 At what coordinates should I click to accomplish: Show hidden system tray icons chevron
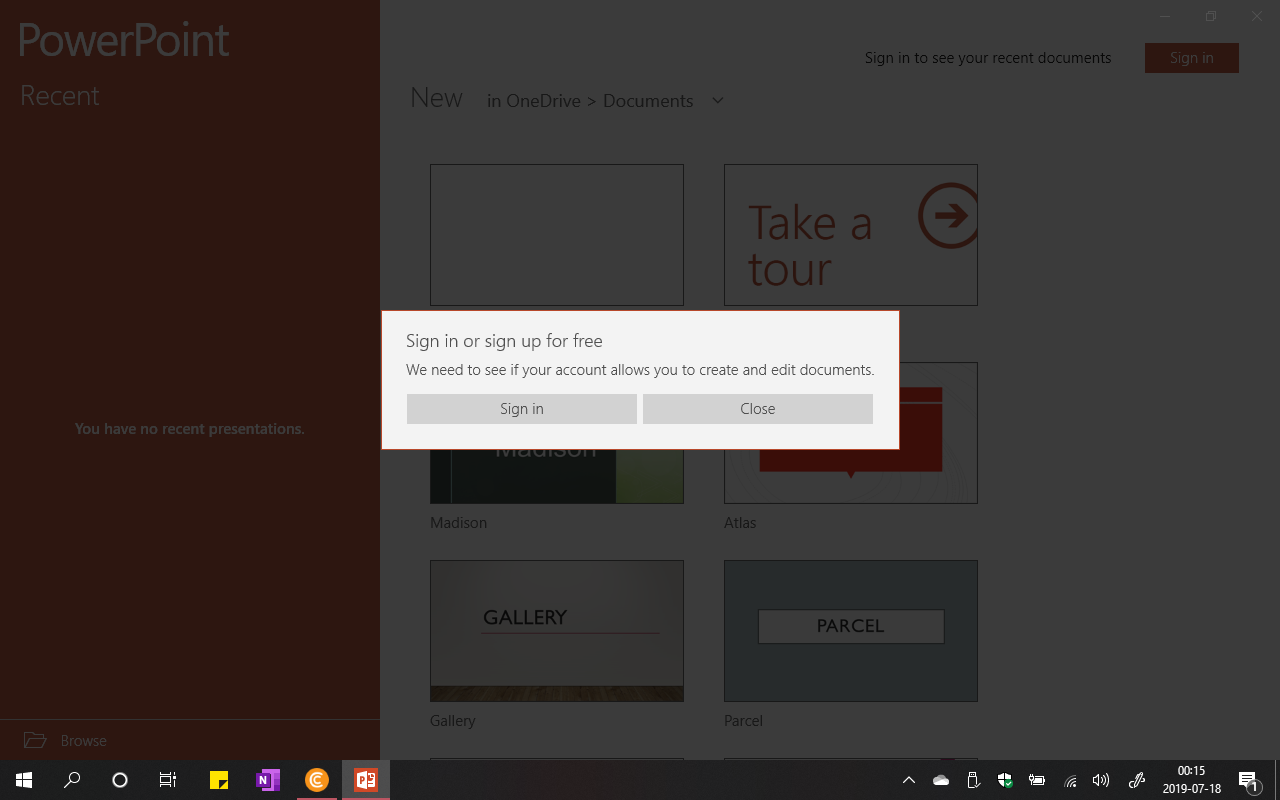(909, 780)
